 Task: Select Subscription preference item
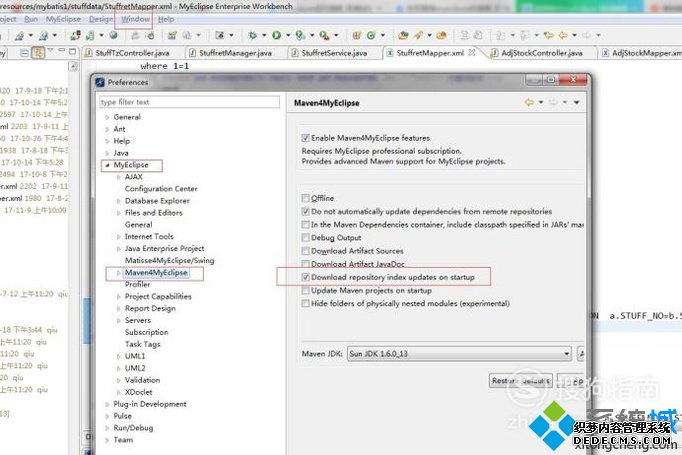(146, 332)
